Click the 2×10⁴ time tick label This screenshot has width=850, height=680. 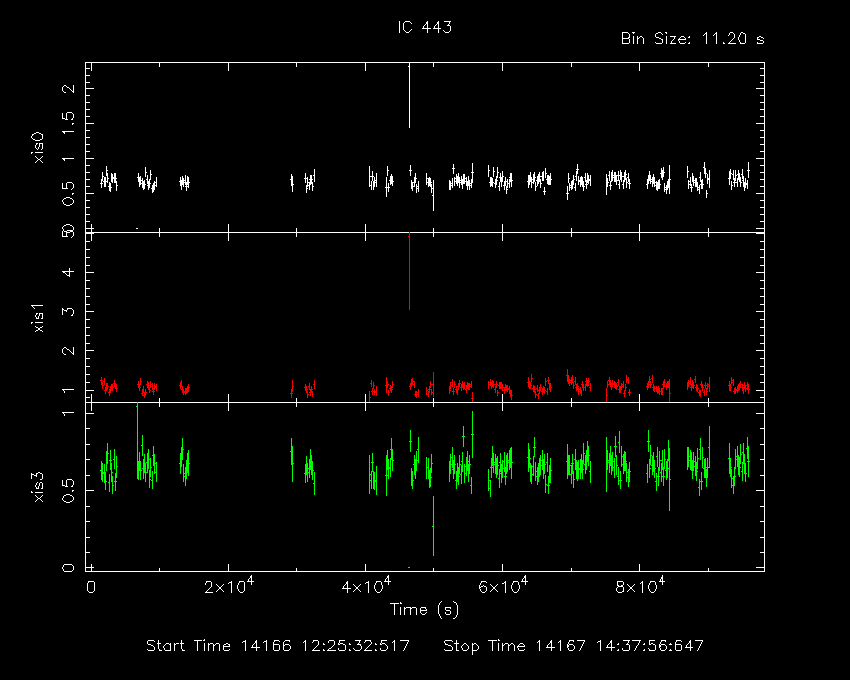[229, 586]
